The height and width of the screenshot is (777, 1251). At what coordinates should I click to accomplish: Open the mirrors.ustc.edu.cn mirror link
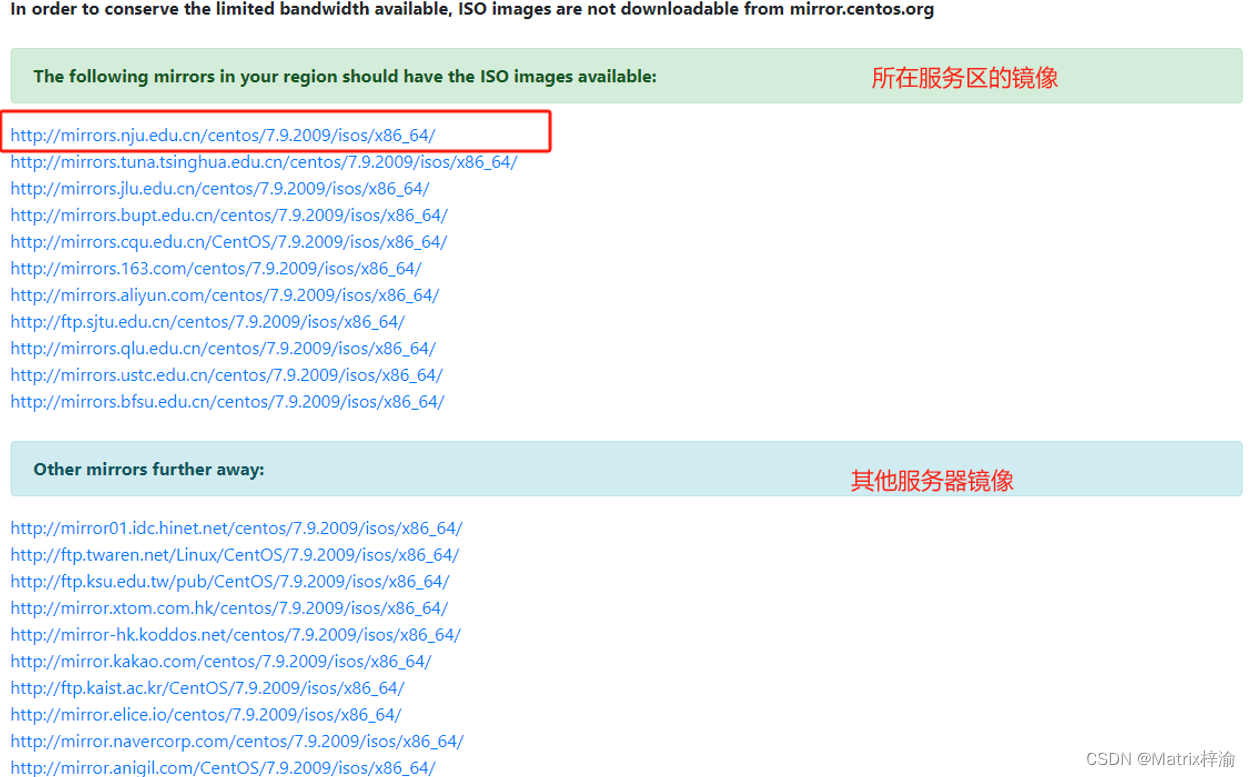coord(227,375)
